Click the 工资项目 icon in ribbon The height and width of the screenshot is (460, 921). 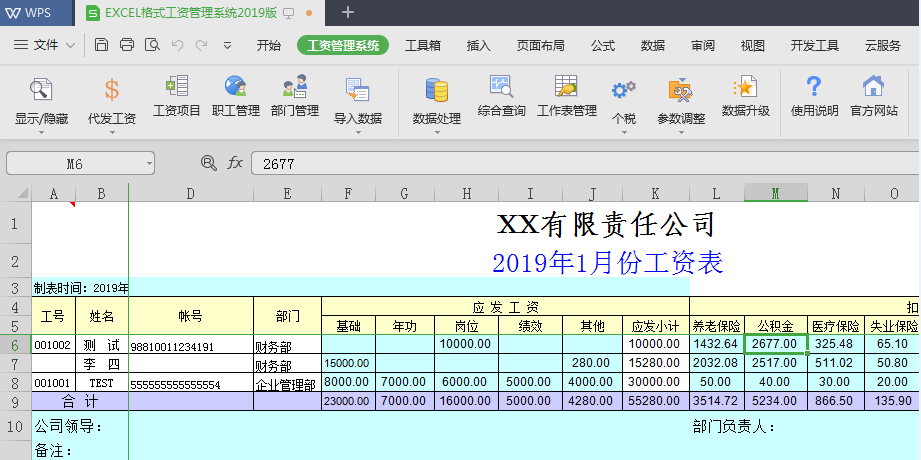point(177,96)
